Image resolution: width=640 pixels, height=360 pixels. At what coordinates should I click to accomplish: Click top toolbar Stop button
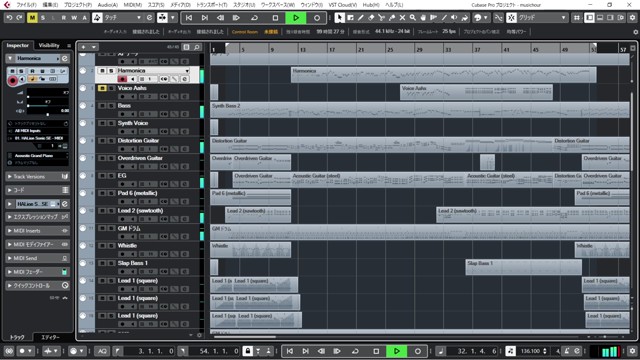pos(276,18)
